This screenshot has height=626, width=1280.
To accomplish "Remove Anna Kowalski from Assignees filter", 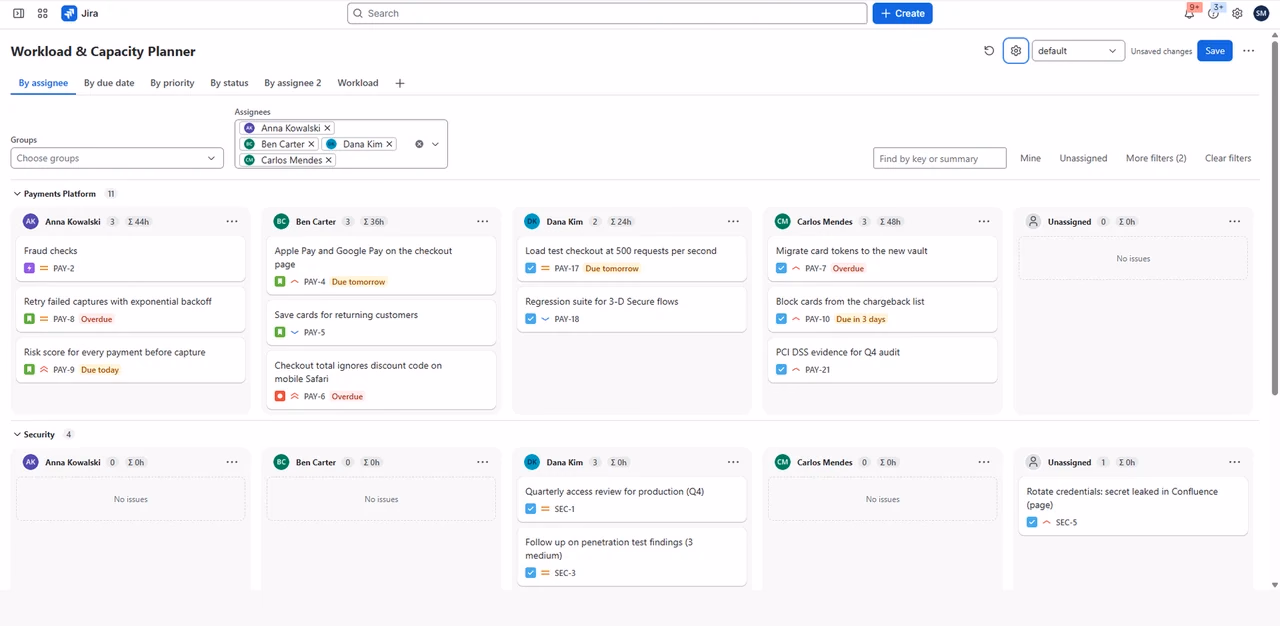I will [327, 128].
